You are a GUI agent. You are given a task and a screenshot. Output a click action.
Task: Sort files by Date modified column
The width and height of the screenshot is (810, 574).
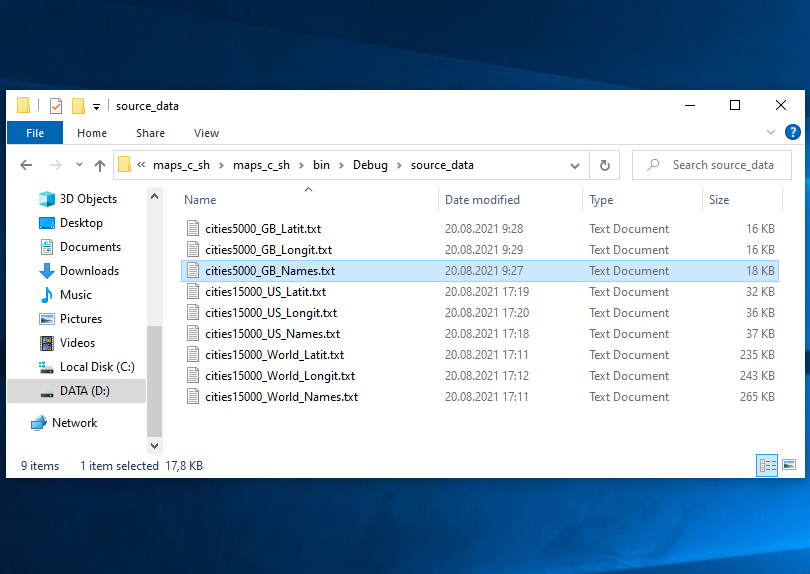click(x=510, y=200)
